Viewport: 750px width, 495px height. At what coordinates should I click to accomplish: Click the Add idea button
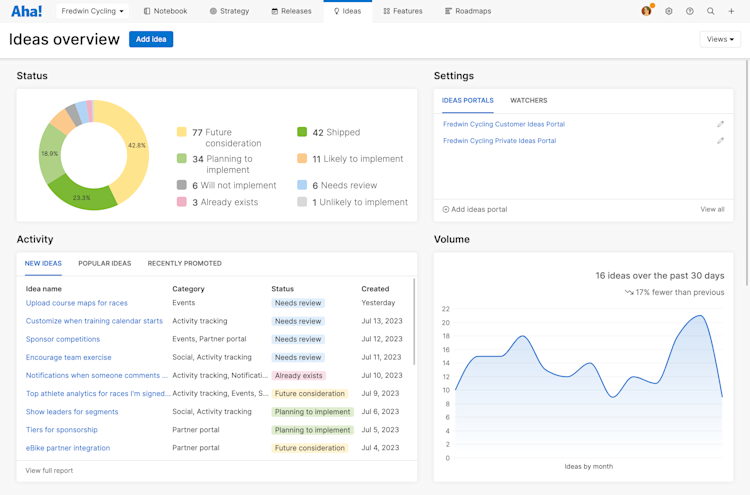(151, 39)
